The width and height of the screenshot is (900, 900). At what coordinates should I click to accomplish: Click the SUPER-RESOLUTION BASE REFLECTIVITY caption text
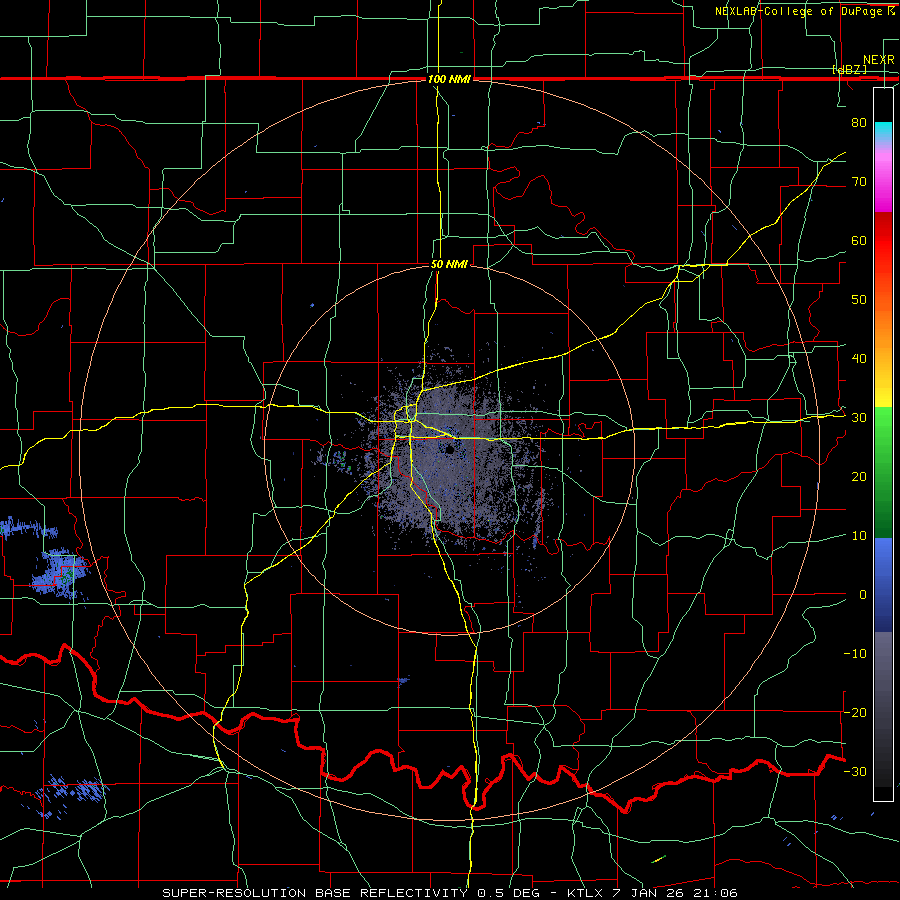click(314, 893)
